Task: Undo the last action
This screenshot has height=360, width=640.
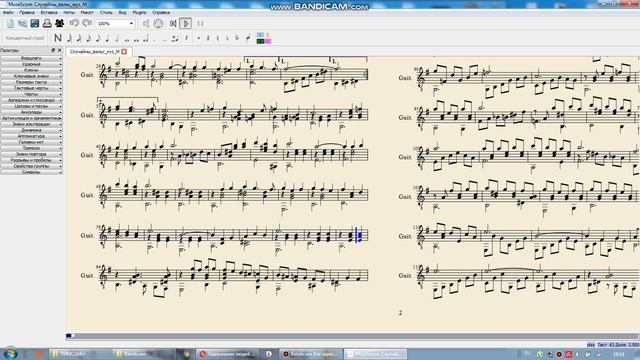Action: click(x=74, y=23)
